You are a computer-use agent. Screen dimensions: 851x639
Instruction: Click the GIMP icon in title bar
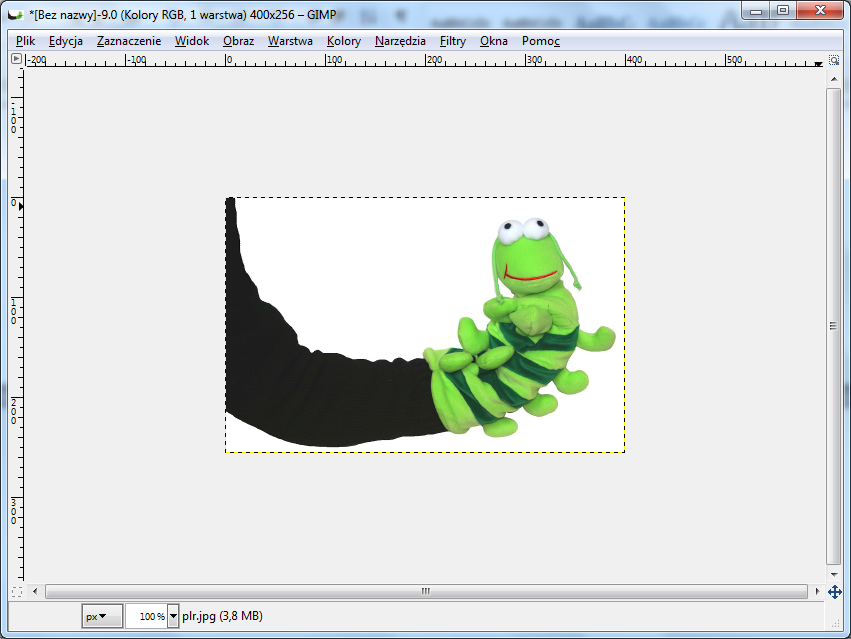point(16,15)
